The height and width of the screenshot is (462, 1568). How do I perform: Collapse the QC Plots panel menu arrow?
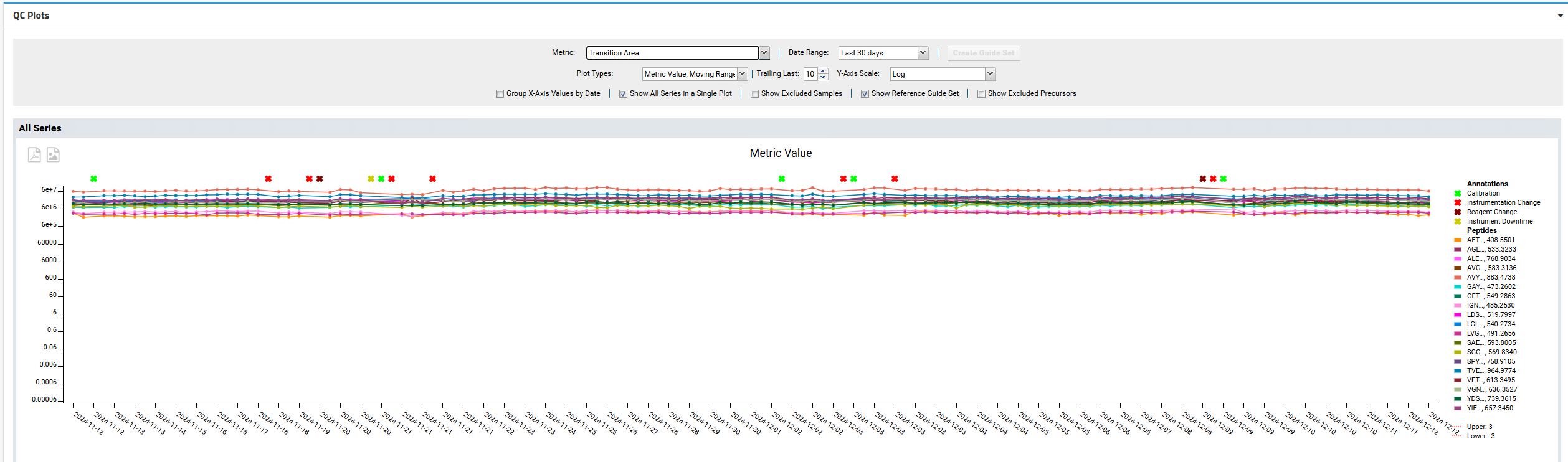point(1560,16)
